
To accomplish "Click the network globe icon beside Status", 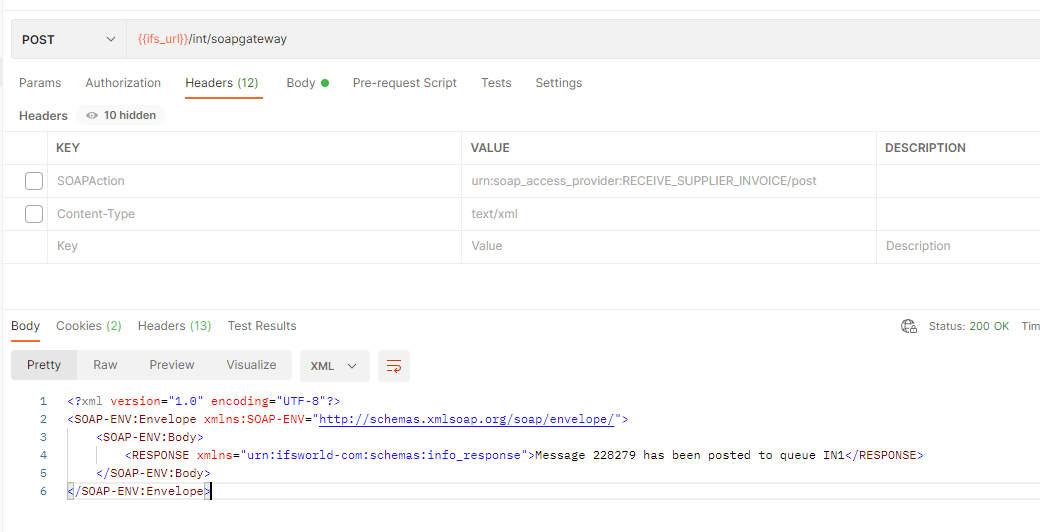I will [x=909, y=326].
